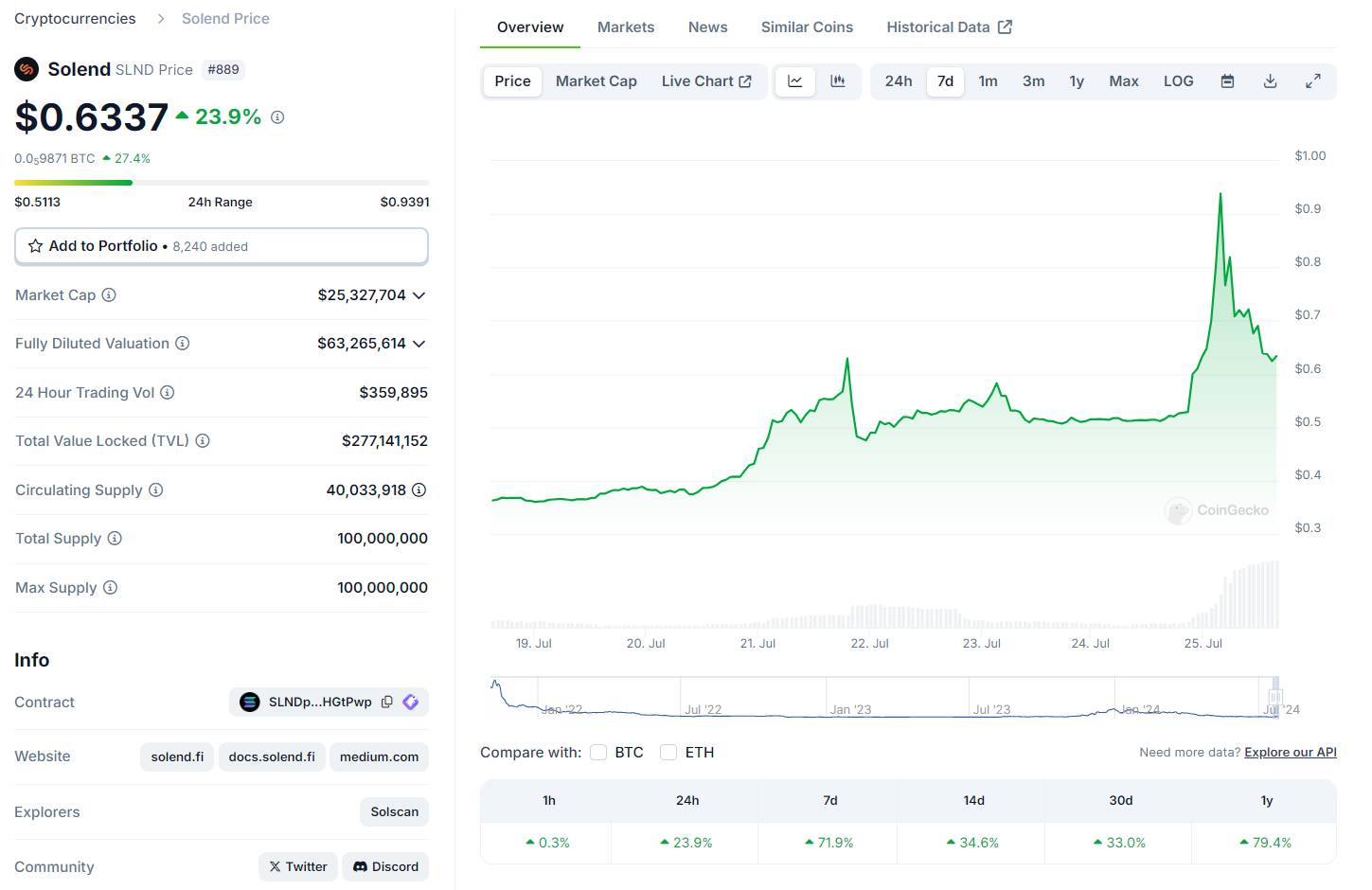Viewport: 1372px width, 890px height.
Task: Click the #889 rank badge
Action: [223, 70]
